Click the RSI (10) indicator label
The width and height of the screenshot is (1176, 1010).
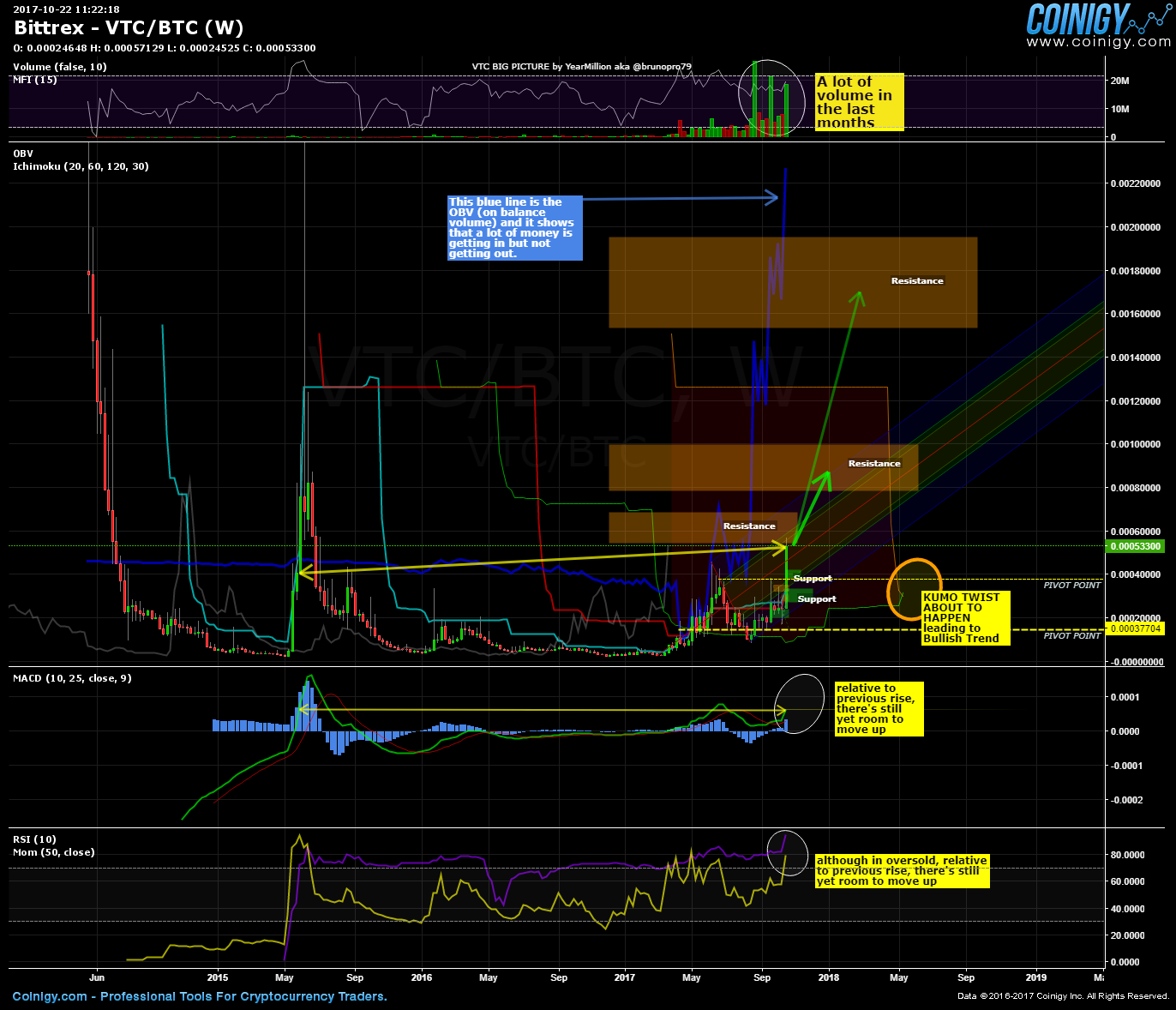[x=33, y=839]
